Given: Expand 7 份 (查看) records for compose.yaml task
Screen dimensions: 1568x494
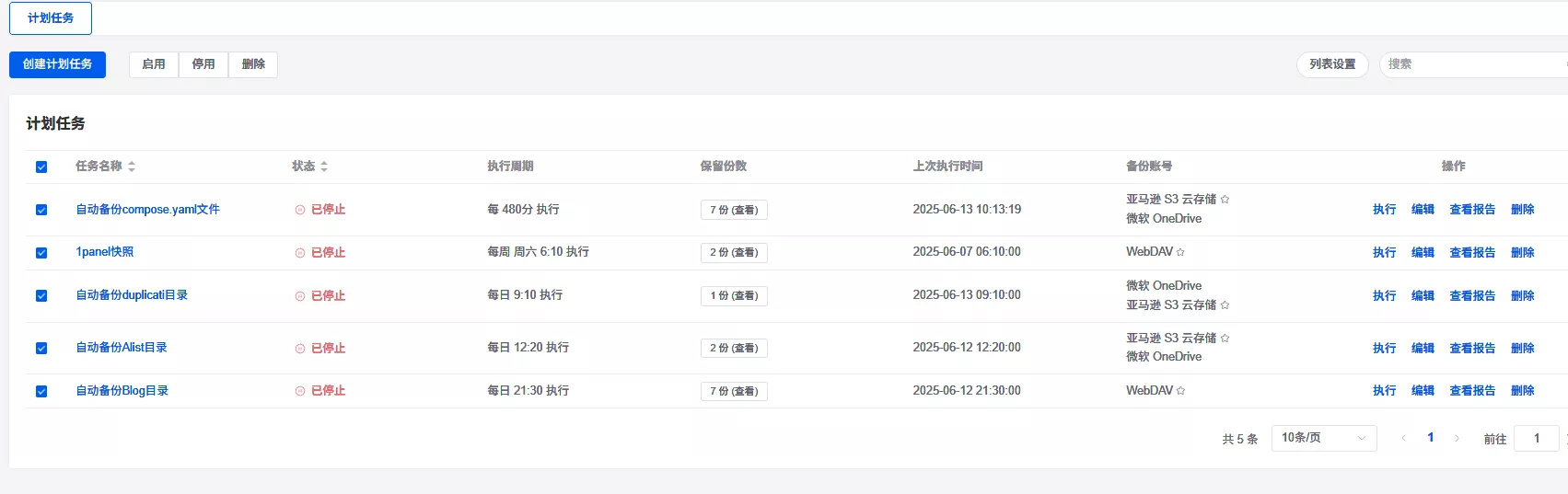Looking at the screenshot, I should (734, 210).
